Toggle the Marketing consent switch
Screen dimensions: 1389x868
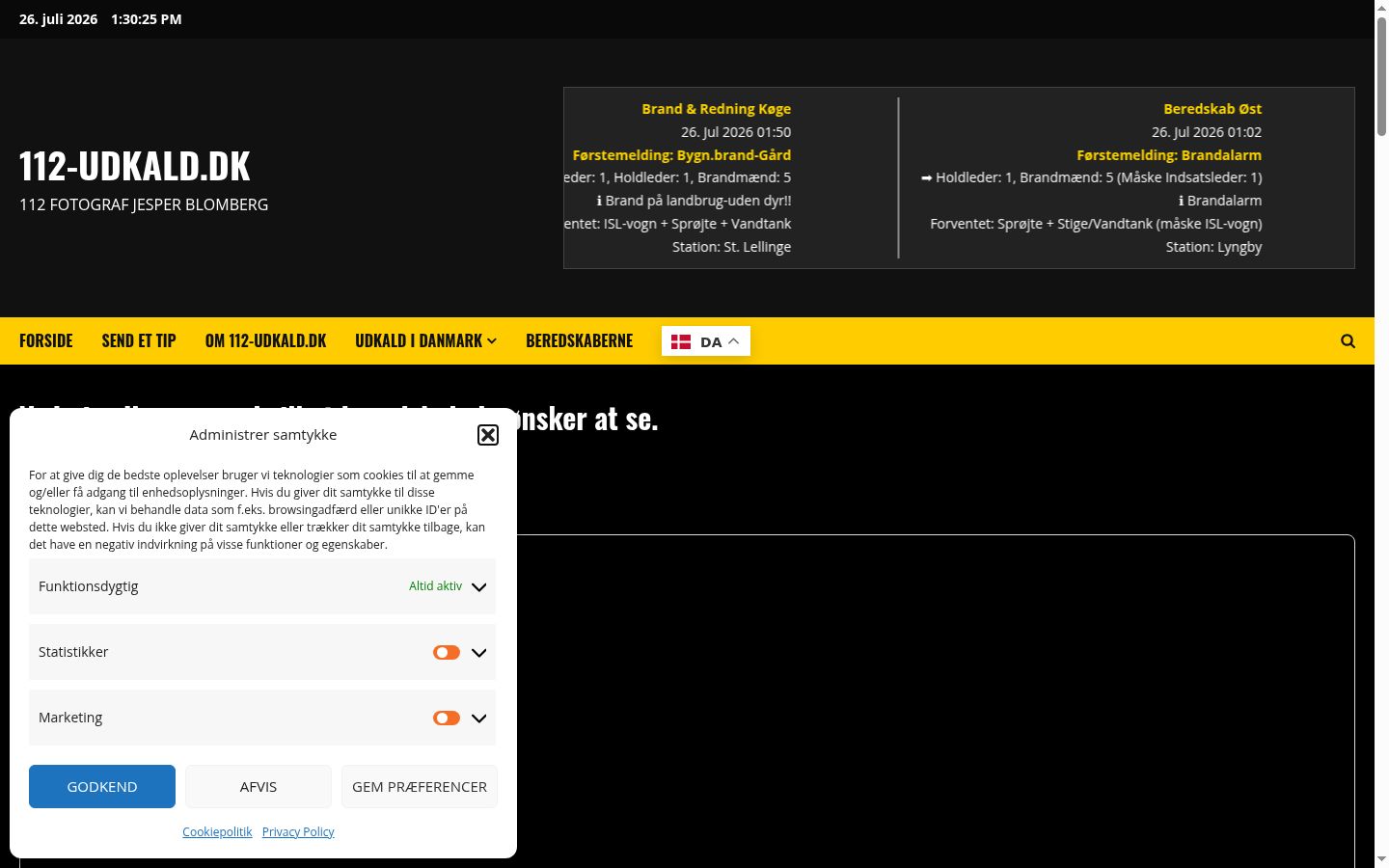click(447, 719)
